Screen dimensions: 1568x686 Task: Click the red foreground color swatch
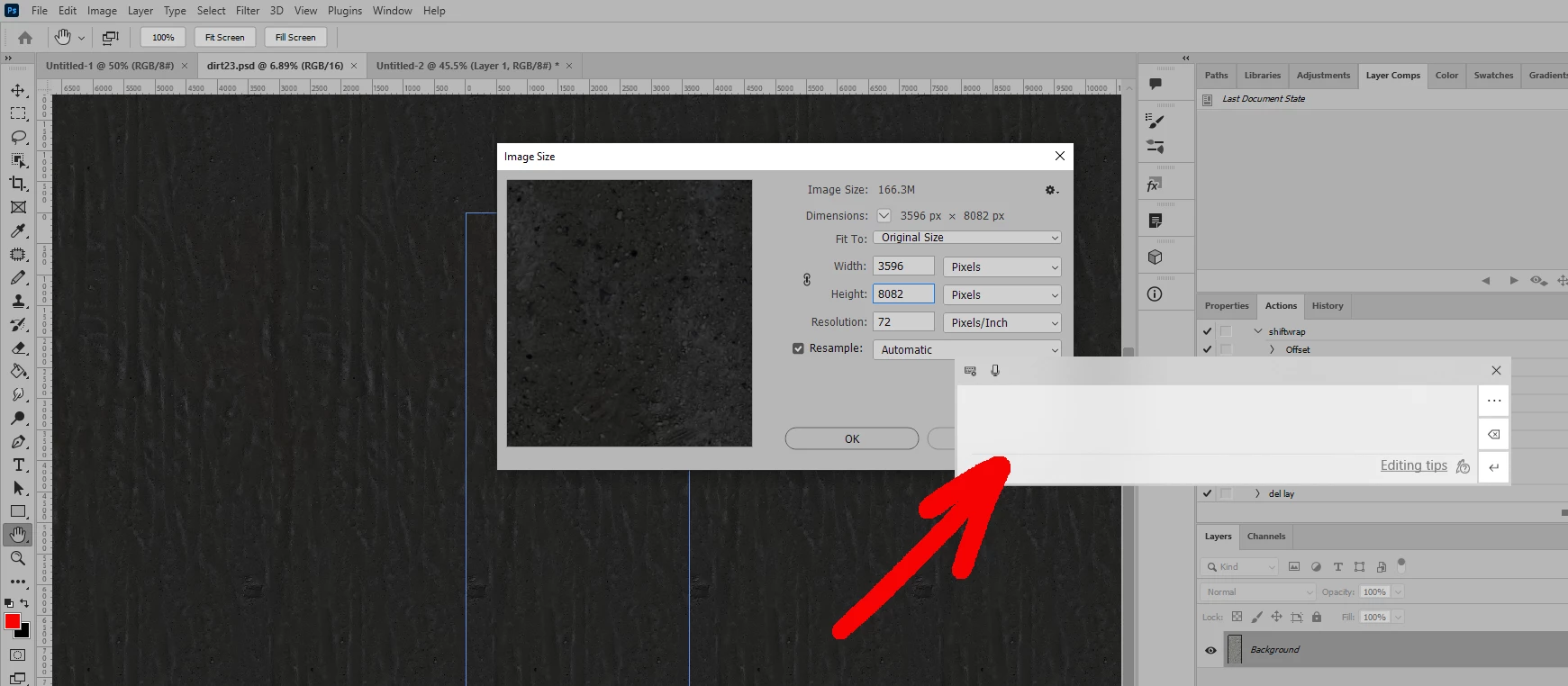click(x=12, y=621)
